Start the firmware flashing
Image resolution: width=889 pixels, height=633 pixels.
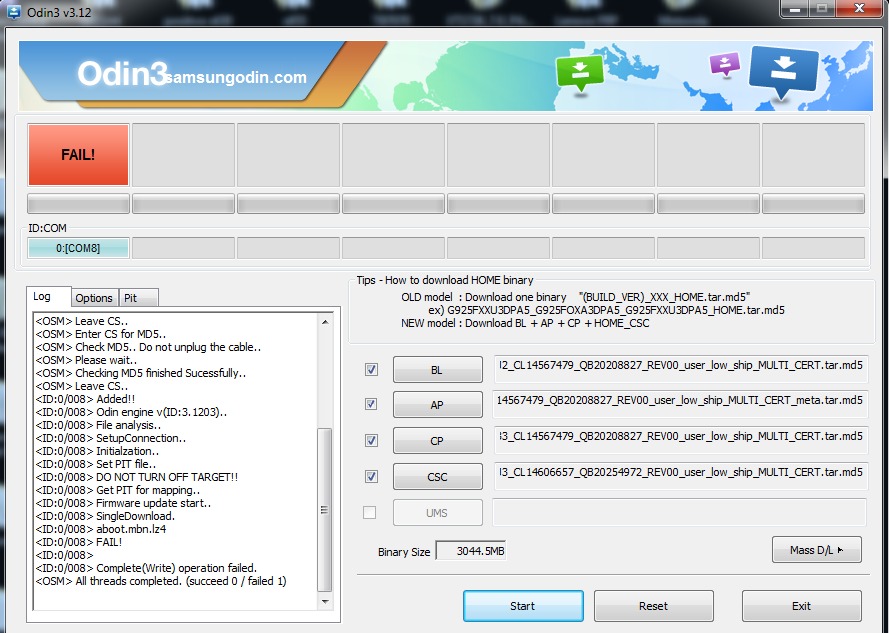523,606
